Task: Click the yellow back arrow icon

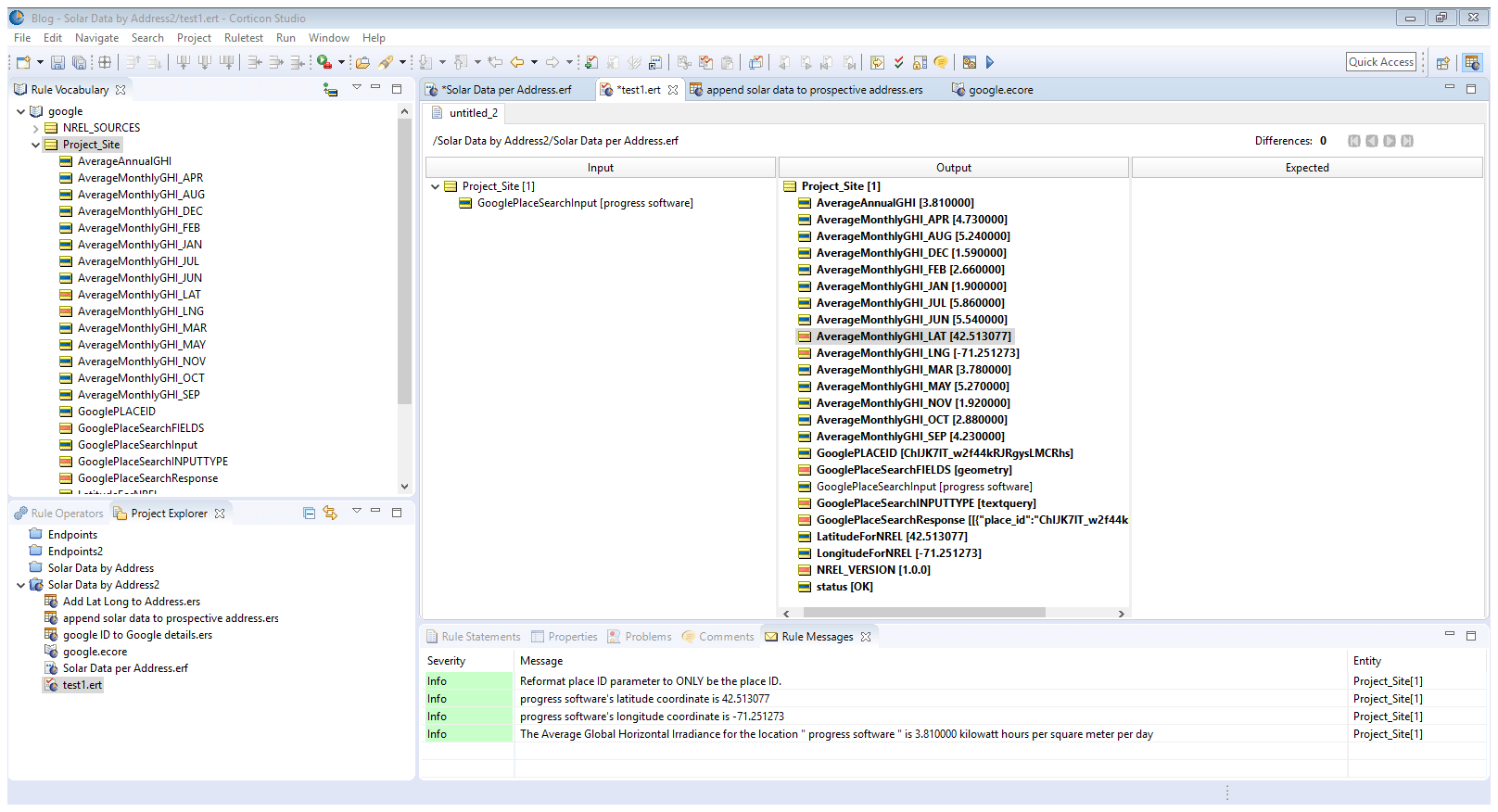Action: 517,62
